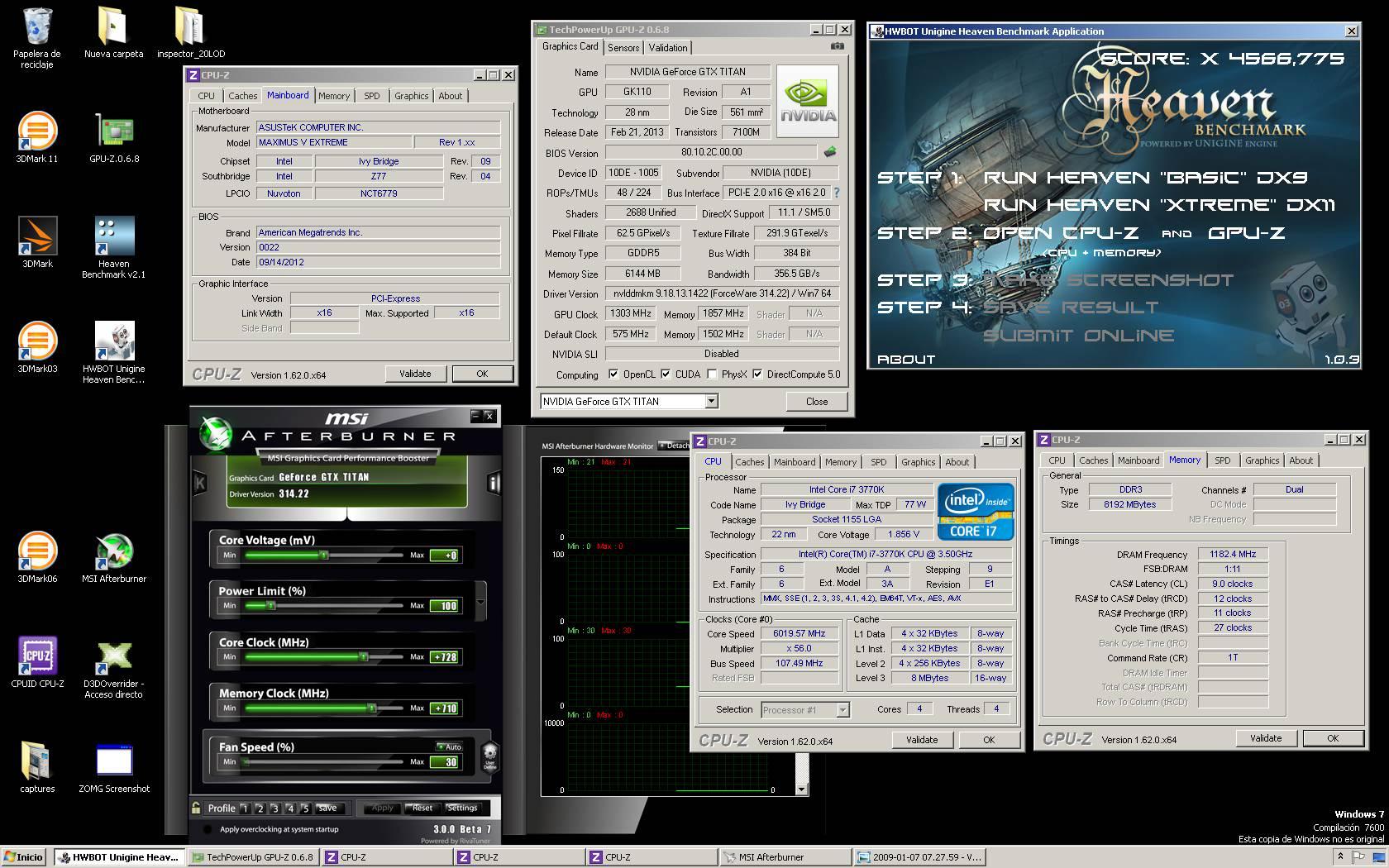
Task: Open the NVIDIA GeForce GTX TITAN dropdown
Action: 711,401
